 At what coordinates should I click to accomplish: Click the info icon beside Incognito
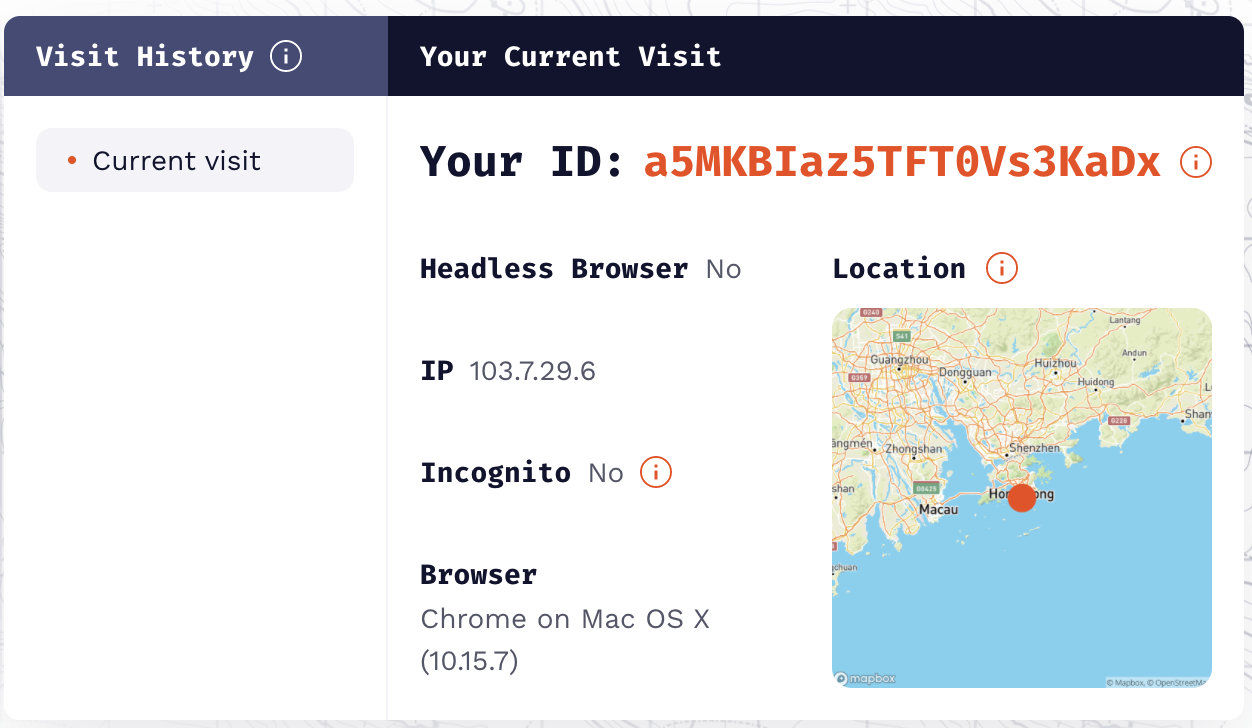656,472
